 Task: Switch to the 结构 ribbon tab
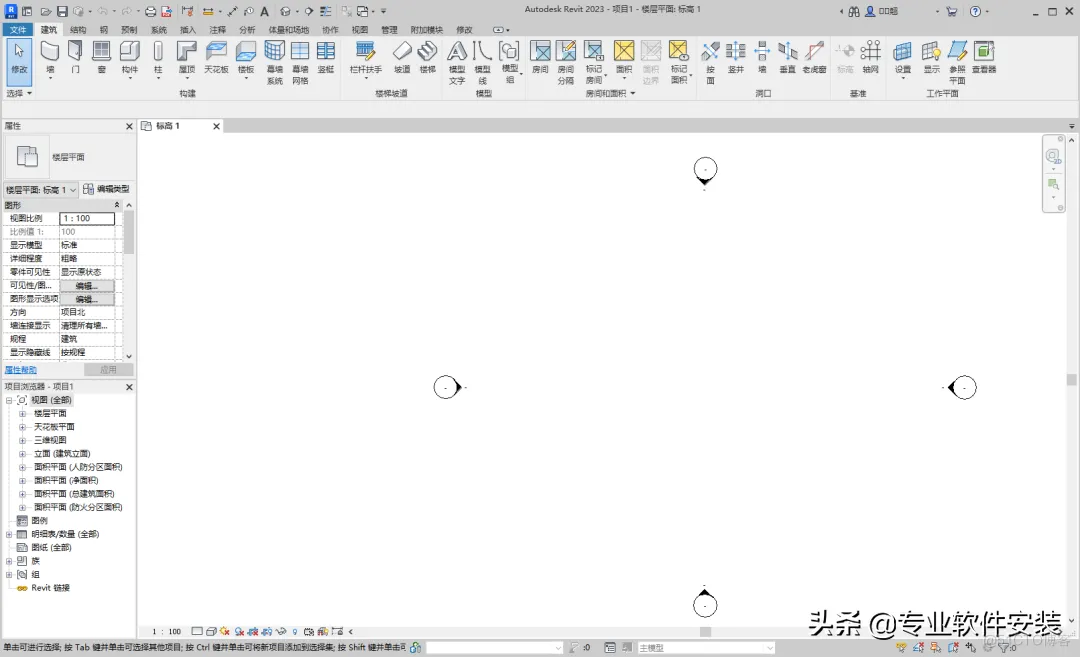coord(78,30)
